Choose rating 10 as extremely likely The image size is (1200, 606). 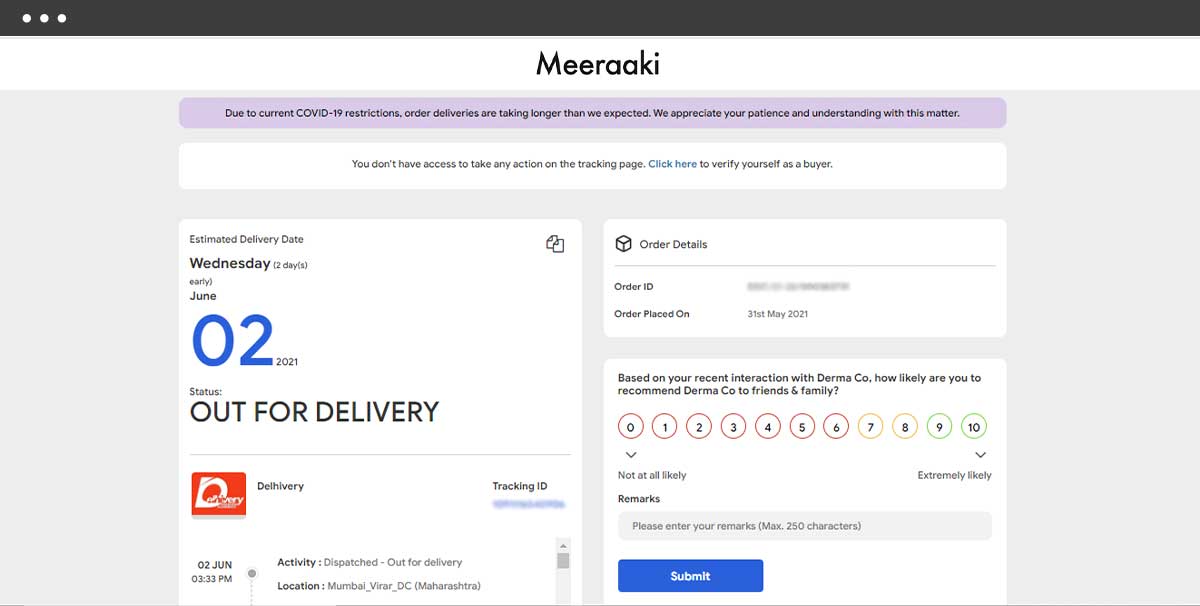pos(974,427)
